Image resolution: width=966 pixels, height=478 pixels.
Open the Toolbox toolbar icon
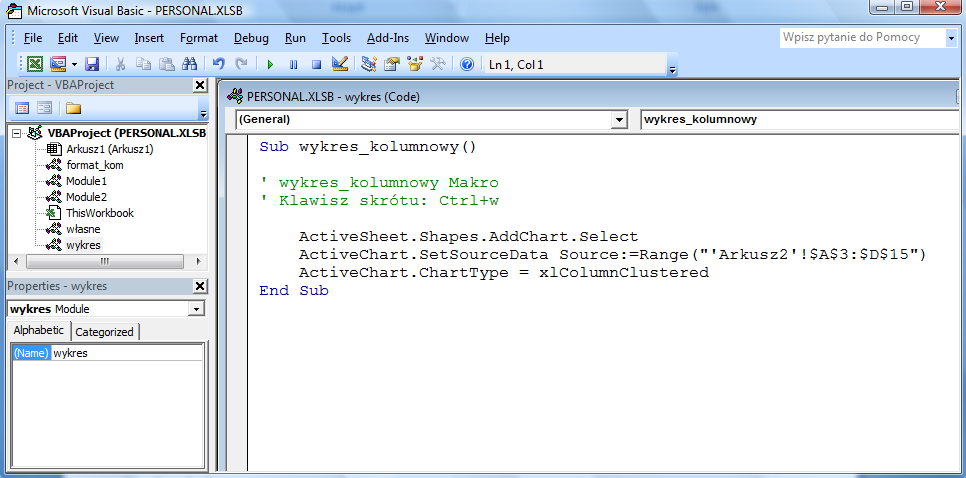[x=438, y=64]
